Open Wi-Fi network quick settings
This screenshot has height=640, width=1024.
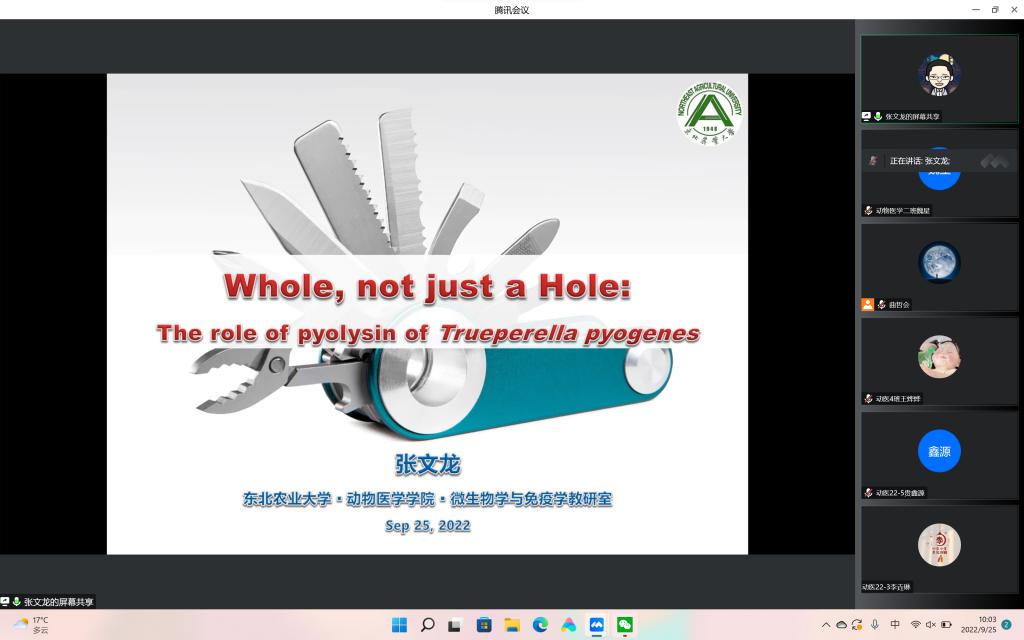click(x=915, y=625)
